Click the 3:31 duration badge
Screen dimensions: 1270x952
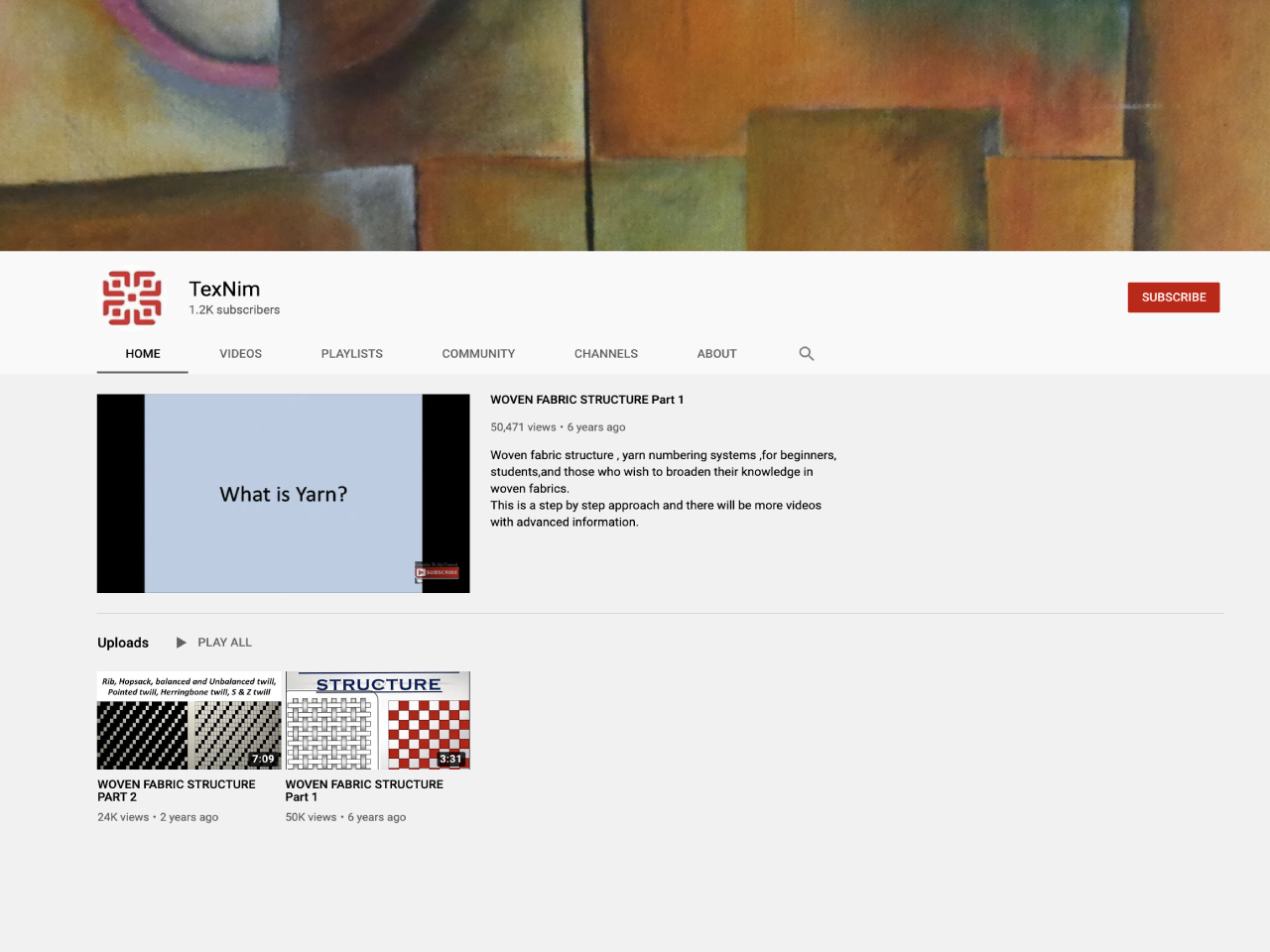(450, 759)
